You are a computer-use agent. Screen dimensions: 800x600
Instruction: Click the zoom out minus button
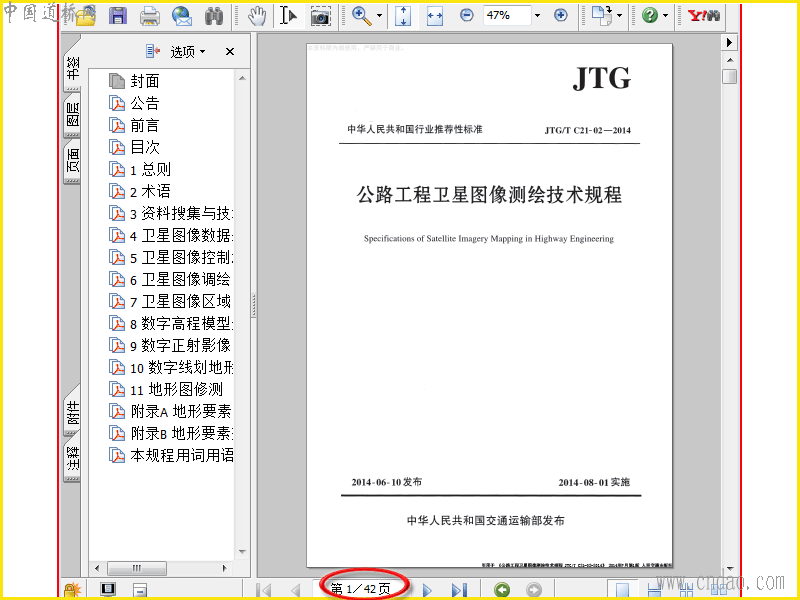(x=466, y=15)
